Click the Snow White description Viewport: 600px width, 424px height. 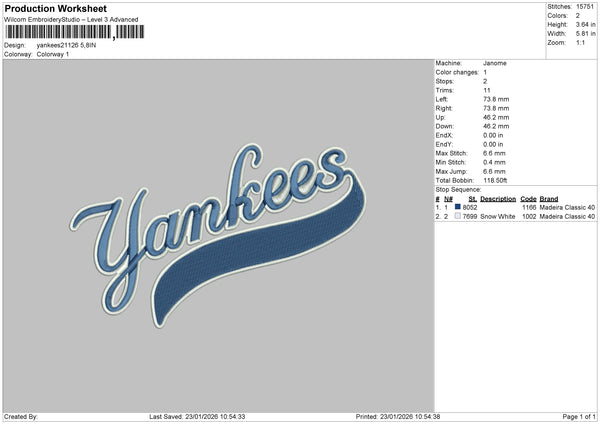498,217
